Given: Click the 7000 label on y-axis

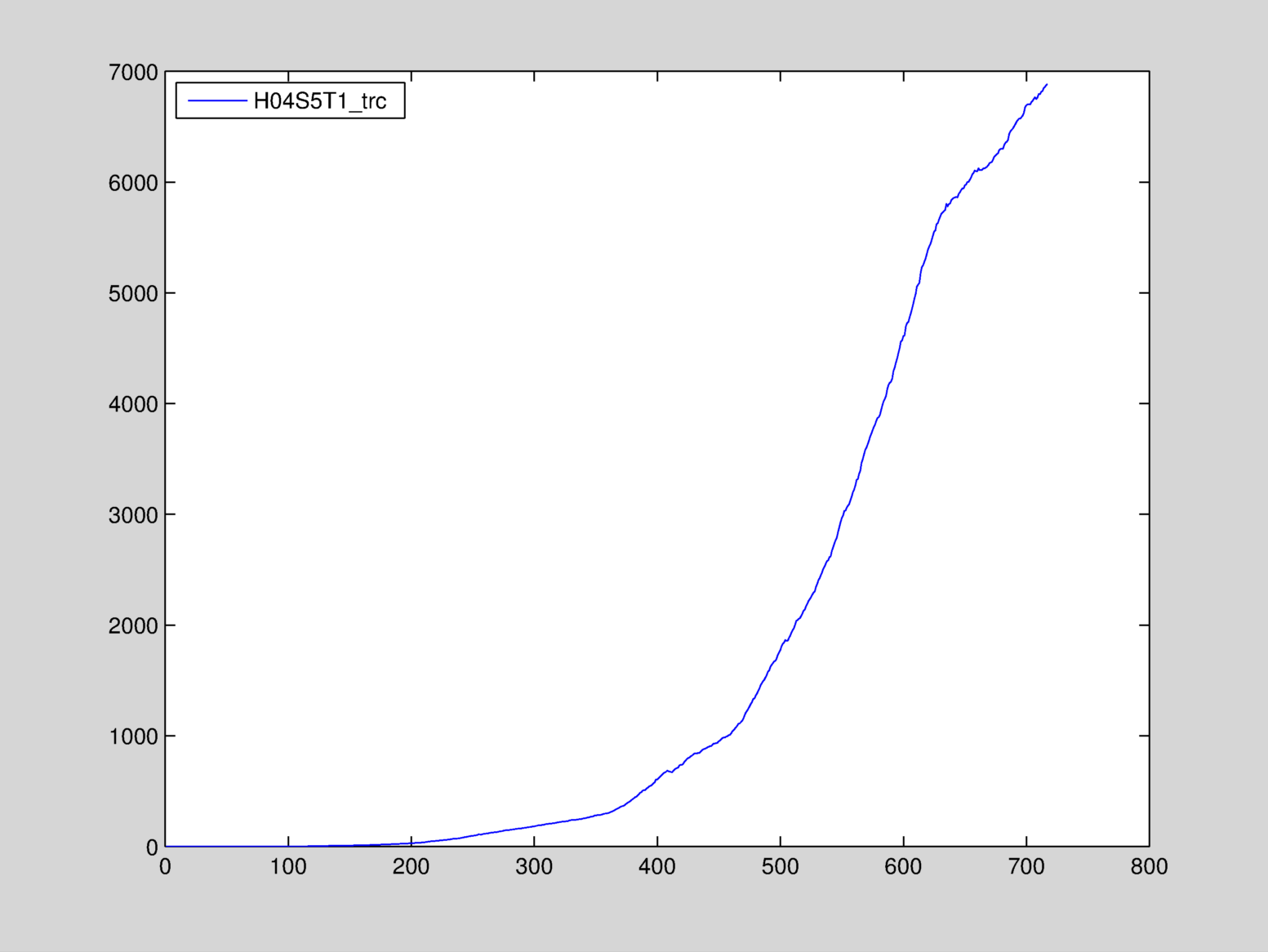Looking at the screenshot, I should coord(133,73).
